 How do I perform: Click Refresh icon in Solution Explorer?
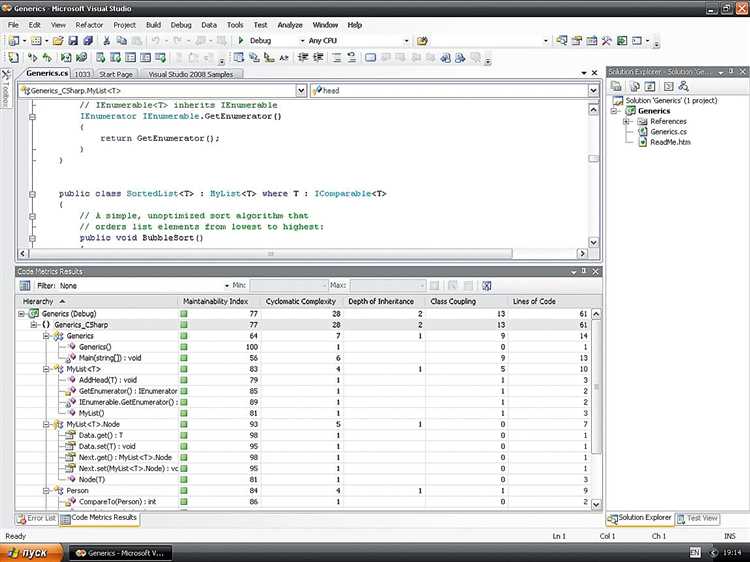pos(650,86)
